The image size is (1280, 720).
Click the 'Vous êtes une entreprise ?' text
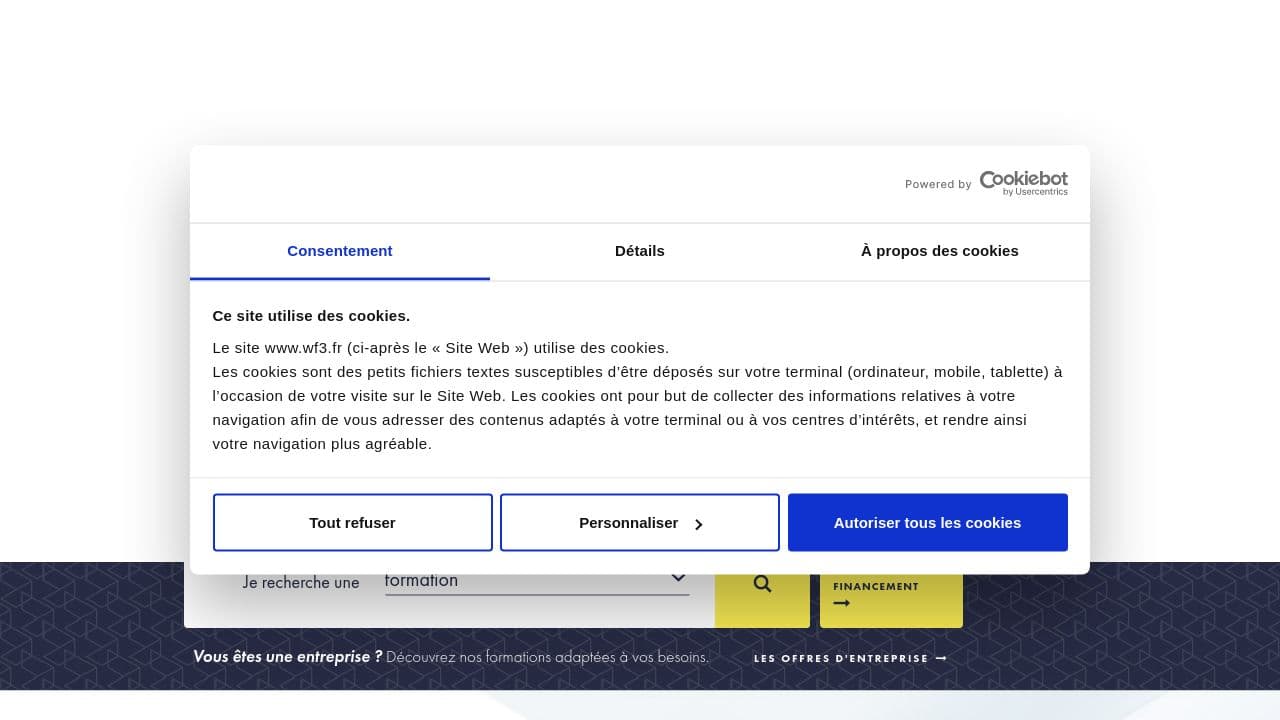[x=286, y=656]
